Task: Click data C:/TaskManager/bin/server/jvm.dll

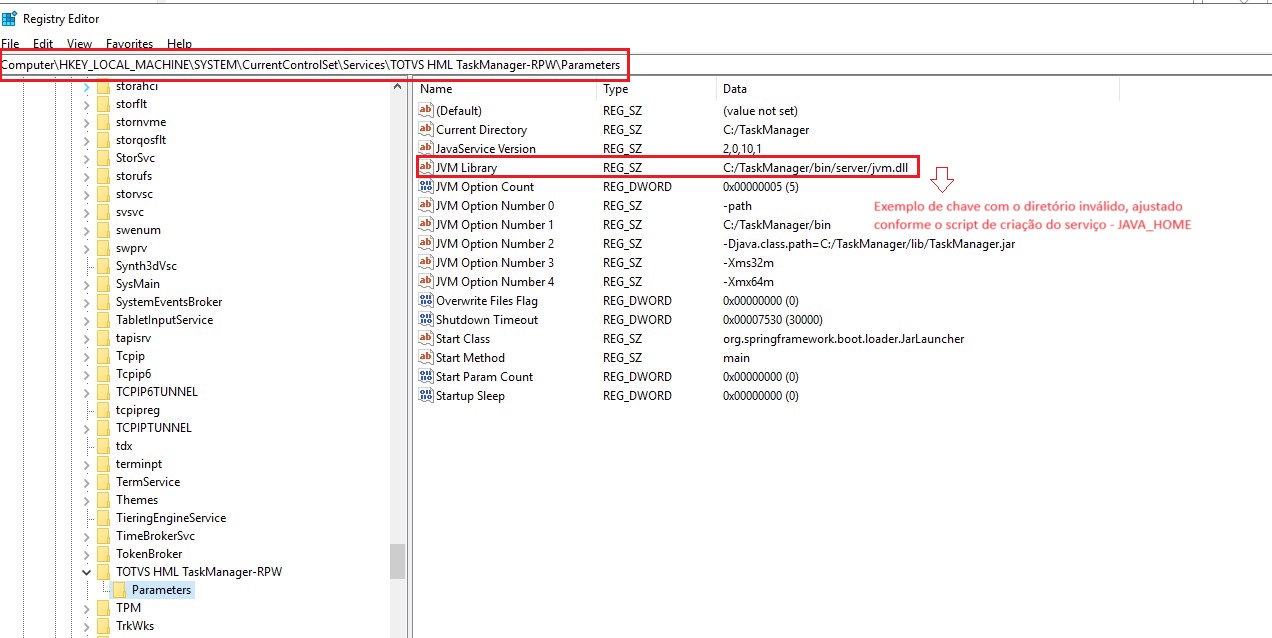Action: point(815,168)
